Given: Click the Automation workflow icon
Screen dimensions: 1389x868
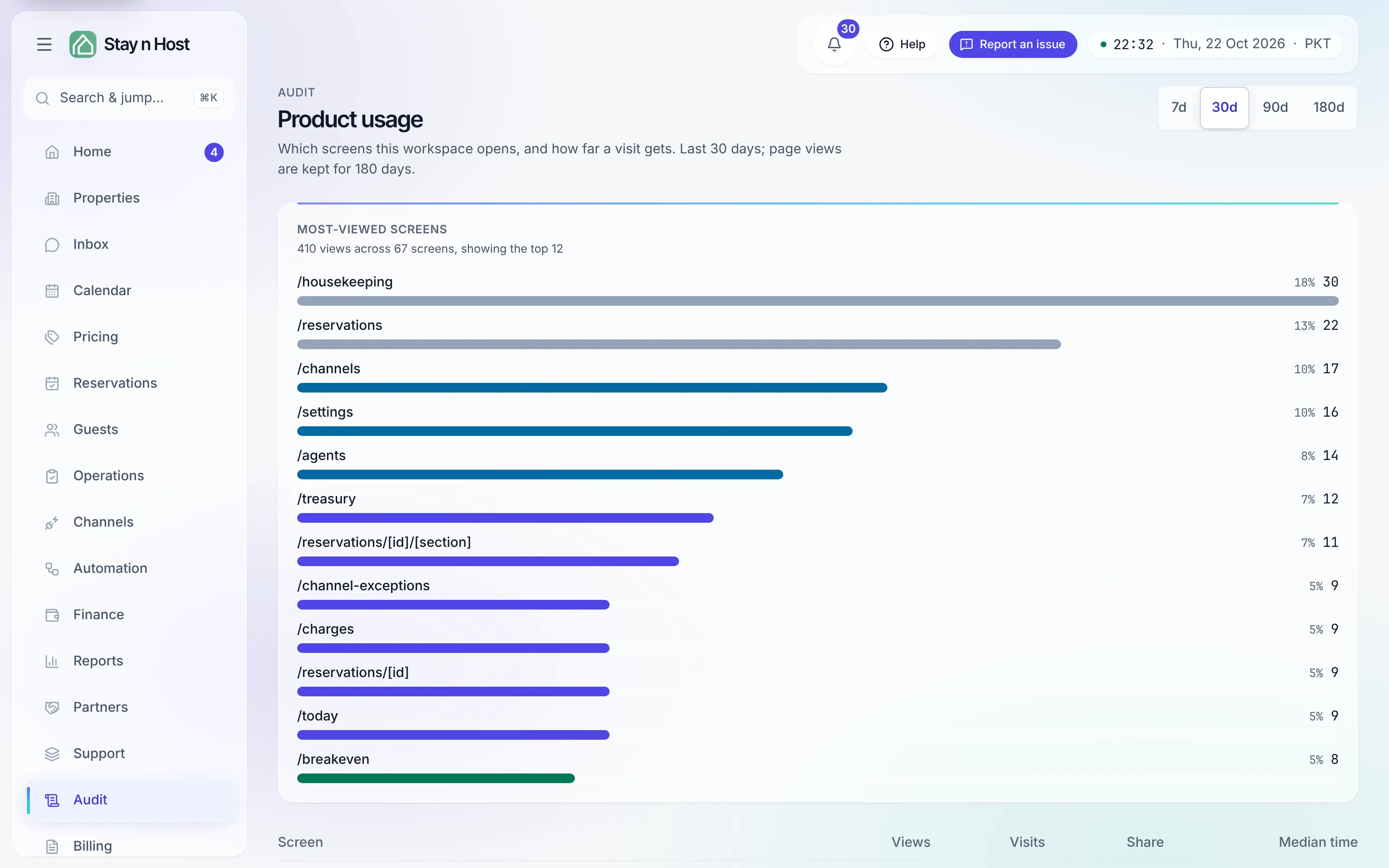Looking at the screenshot, I should [x=52, y=569].
